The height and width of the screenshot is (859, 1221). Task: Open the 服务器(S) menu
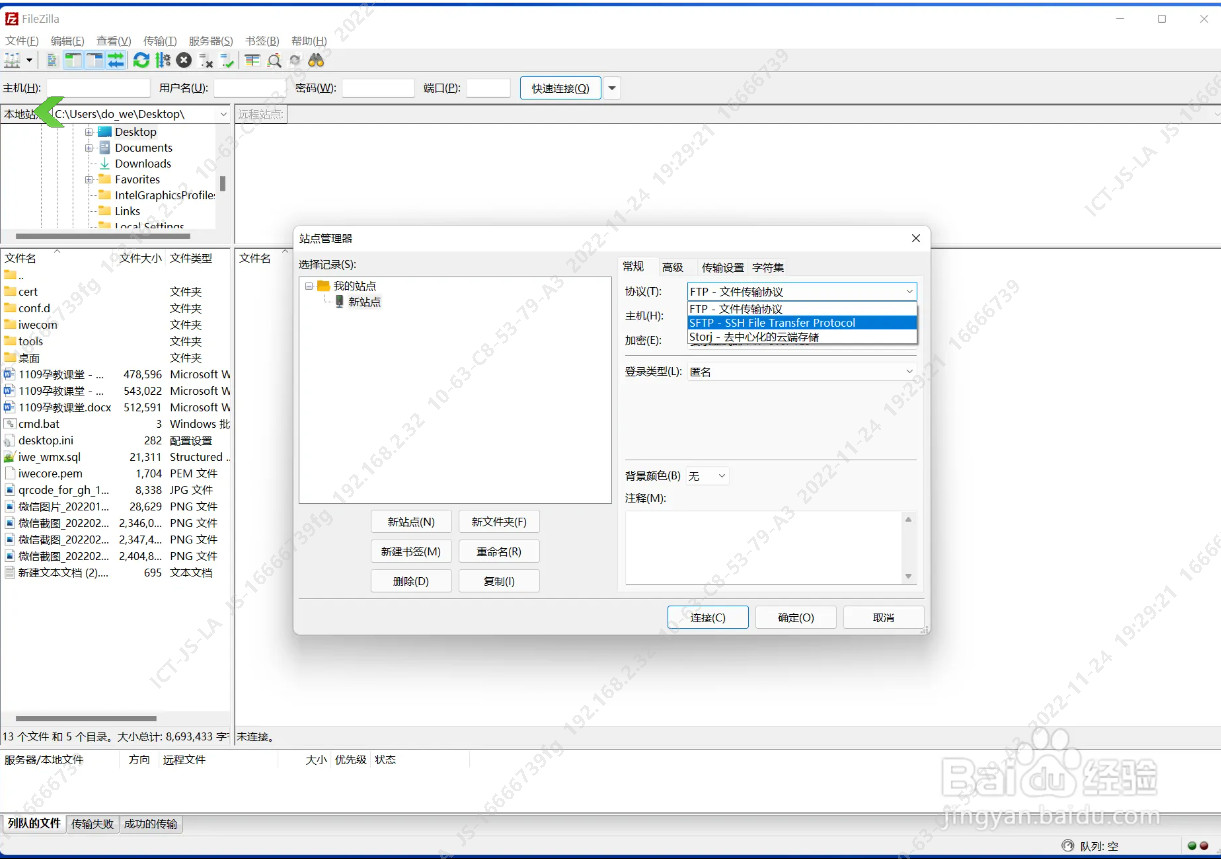click(x=210, y=41)
